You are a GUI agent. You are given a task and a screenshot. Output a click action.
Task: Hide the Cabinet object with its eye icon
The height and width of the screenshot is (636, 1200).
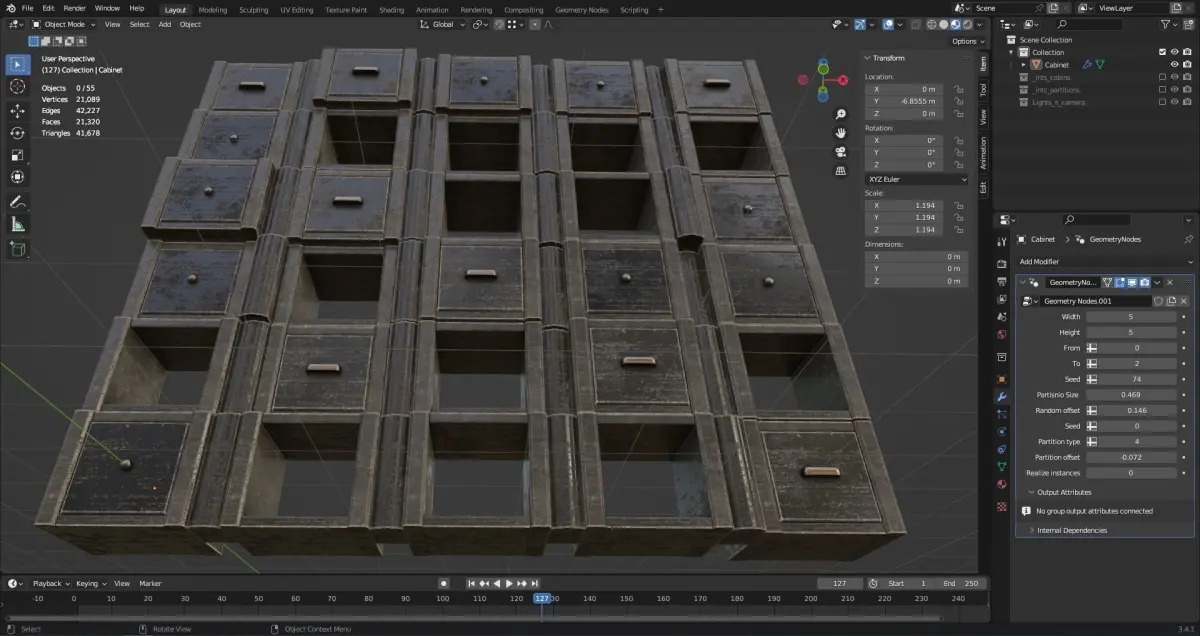(1175, 64)
